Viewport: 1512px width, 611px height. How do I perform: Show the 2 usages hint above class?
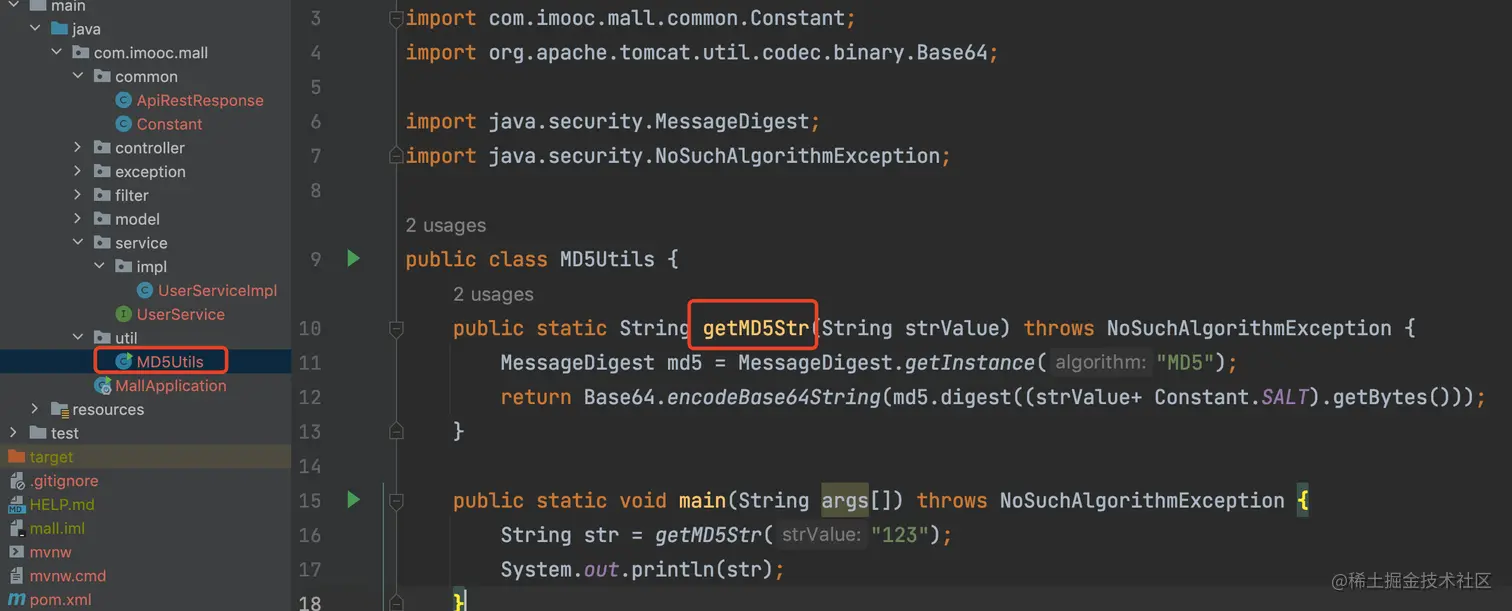click(x=446, y=225)
